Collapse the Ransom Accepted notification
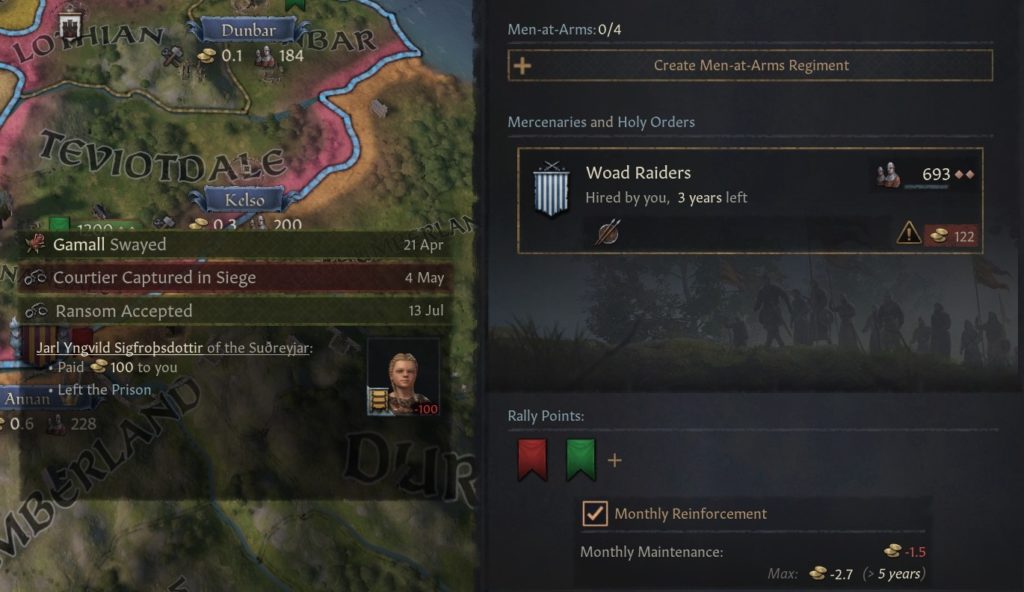1024x592 pixels. tap(234, 310)
